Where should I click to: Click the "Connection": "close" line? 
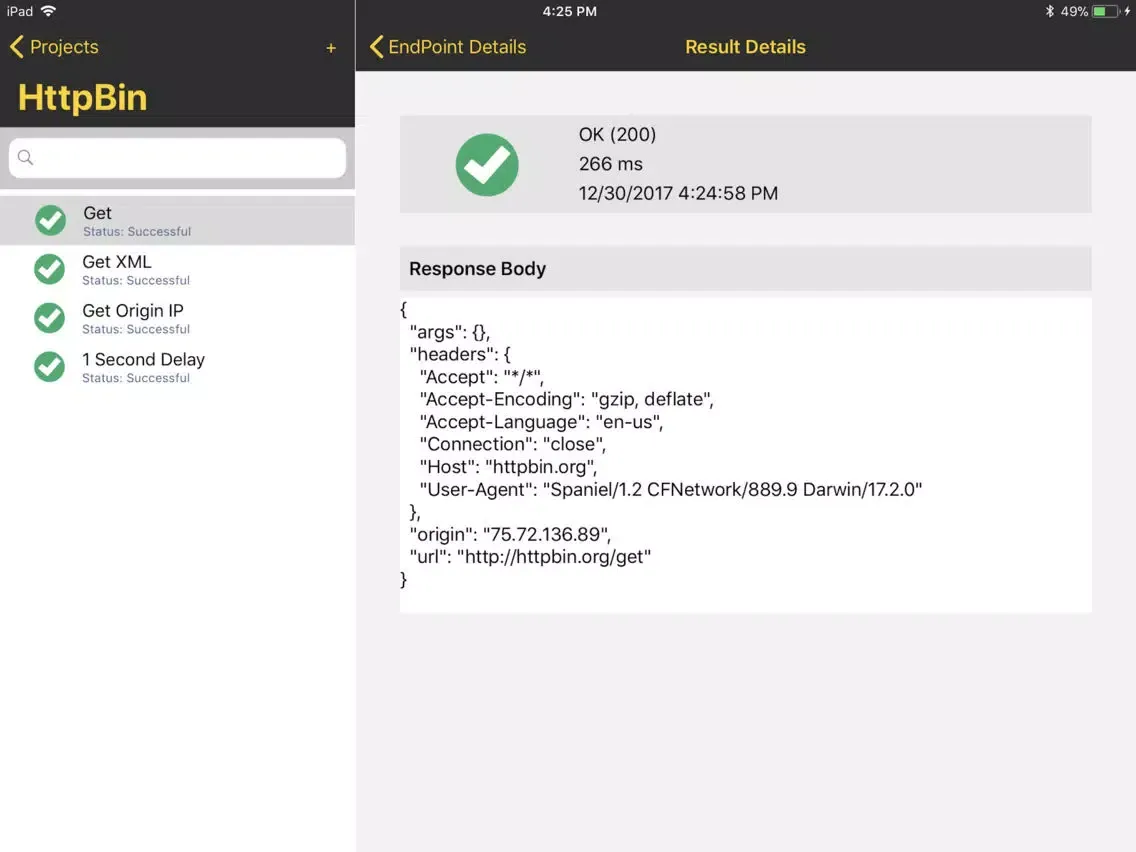click(512, 445)
